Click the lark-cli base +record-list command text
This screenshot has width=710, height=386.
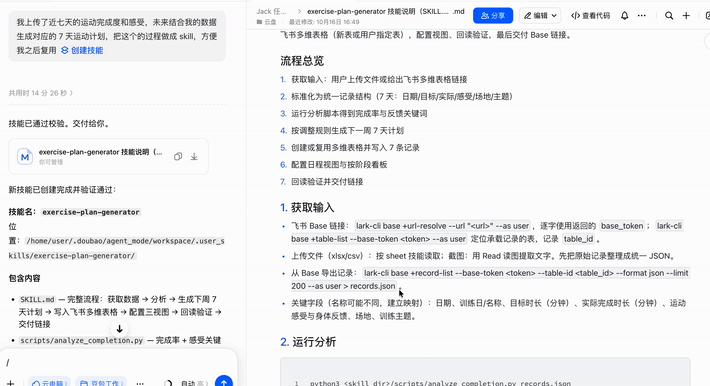click(489, 280)
